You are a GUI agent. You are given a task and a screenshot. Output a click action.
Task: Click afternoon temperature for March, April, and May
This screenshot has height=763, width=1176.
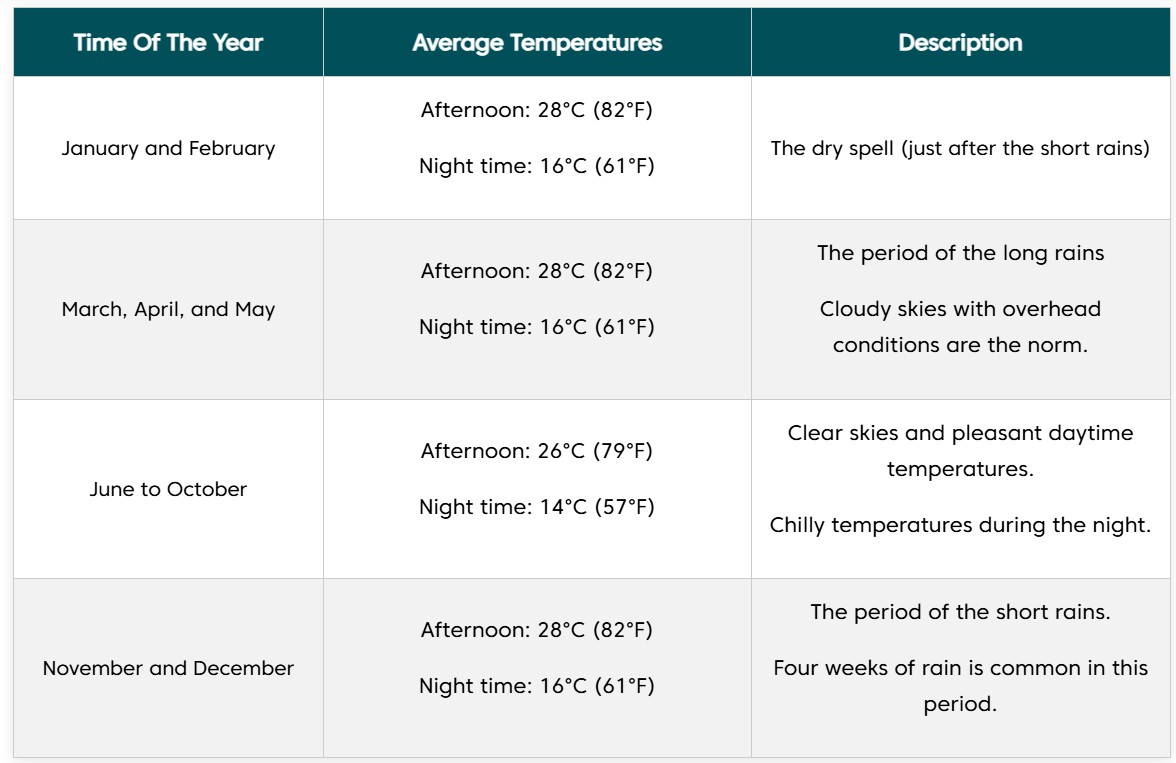537,271
